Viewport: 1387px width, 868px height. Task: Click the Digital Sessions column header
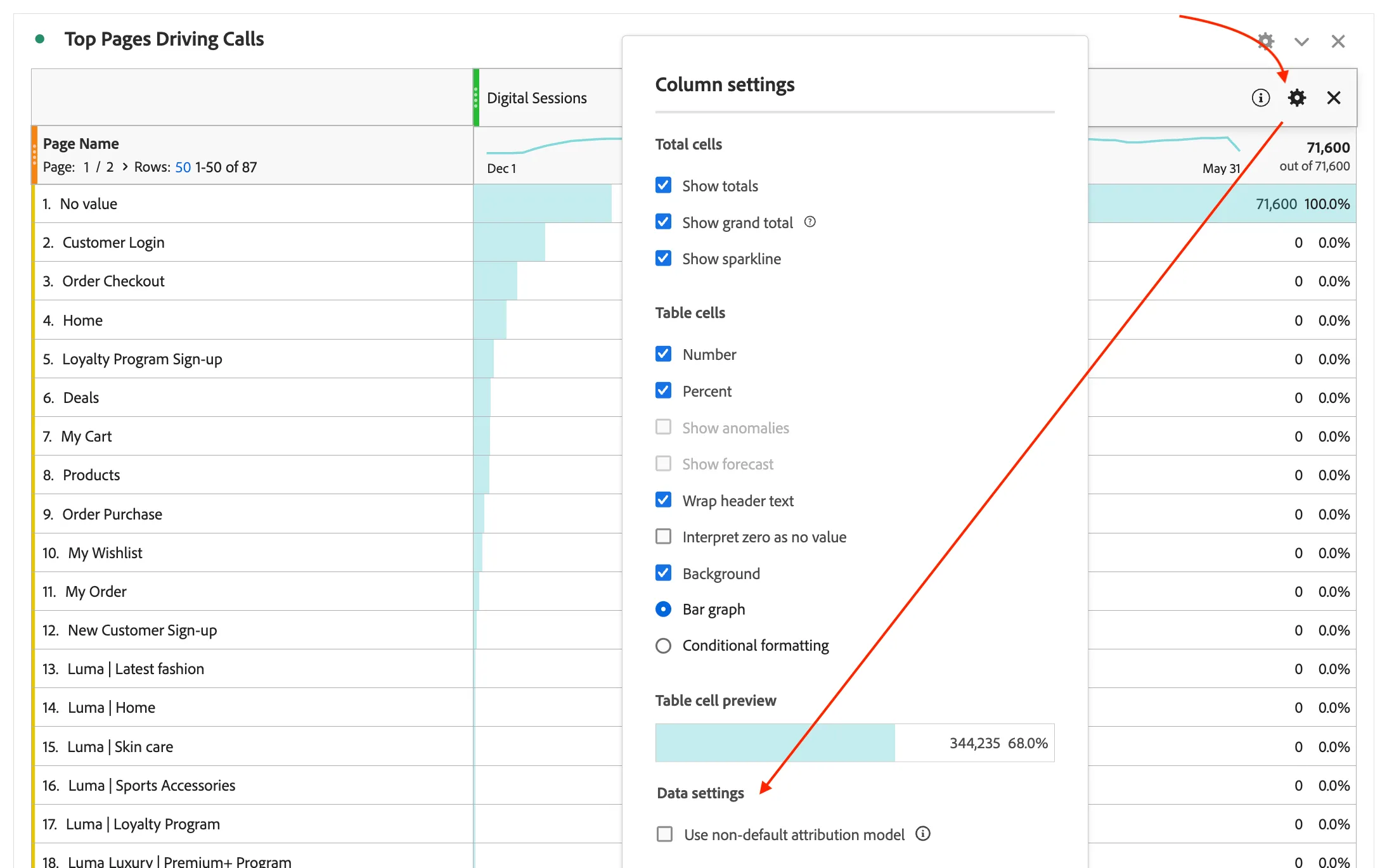pos(536,98)
